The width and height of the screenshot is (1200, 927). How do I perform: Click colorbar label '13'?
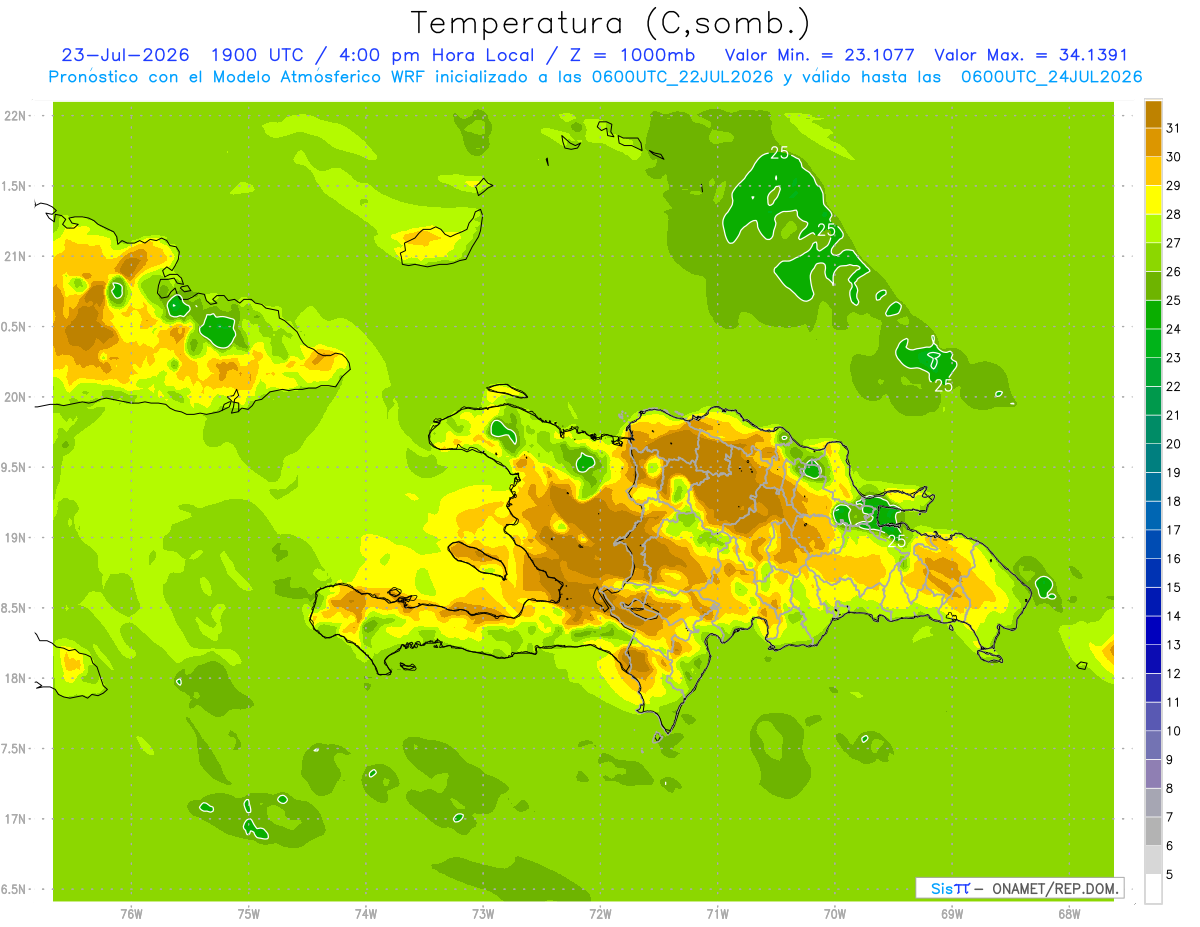coord(1174,645)
